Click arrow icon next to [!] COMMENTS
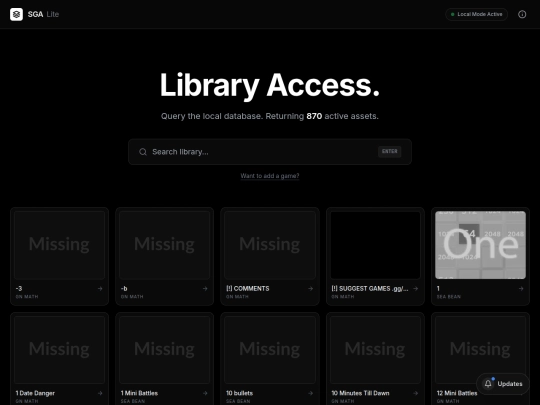The height and width of the screenshot is (405, 540). [x=310, y=289]
